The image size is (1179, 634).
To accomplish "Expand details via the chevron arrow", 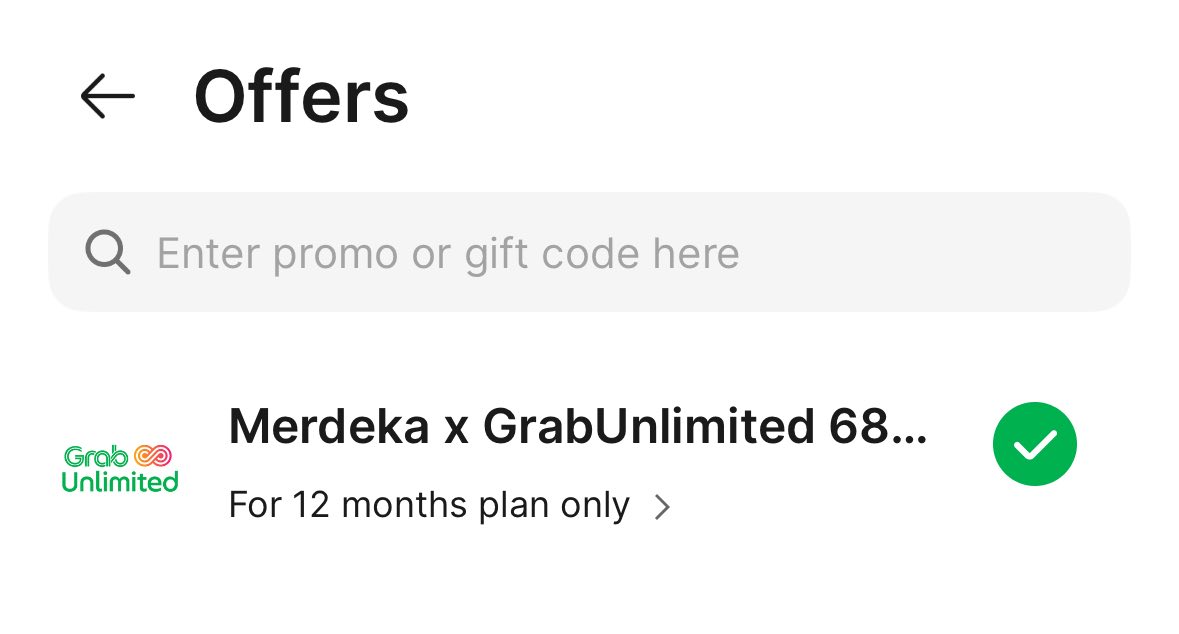I will tap(662, 508).
